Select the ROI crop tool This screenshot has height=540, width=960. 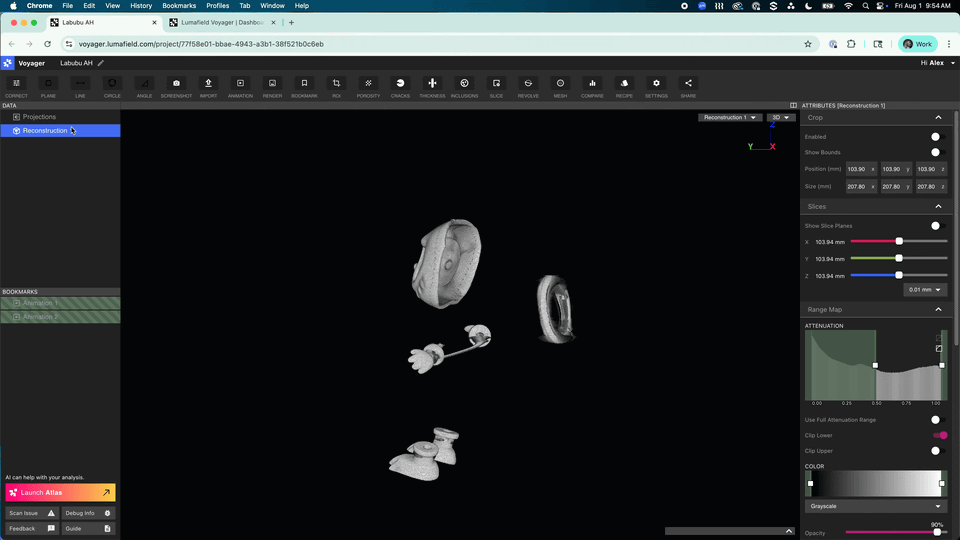(336, 87)
